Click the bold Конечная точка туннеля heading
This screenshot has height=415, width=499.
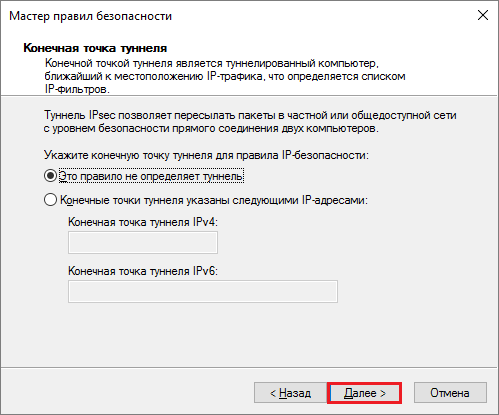(95, 48)
